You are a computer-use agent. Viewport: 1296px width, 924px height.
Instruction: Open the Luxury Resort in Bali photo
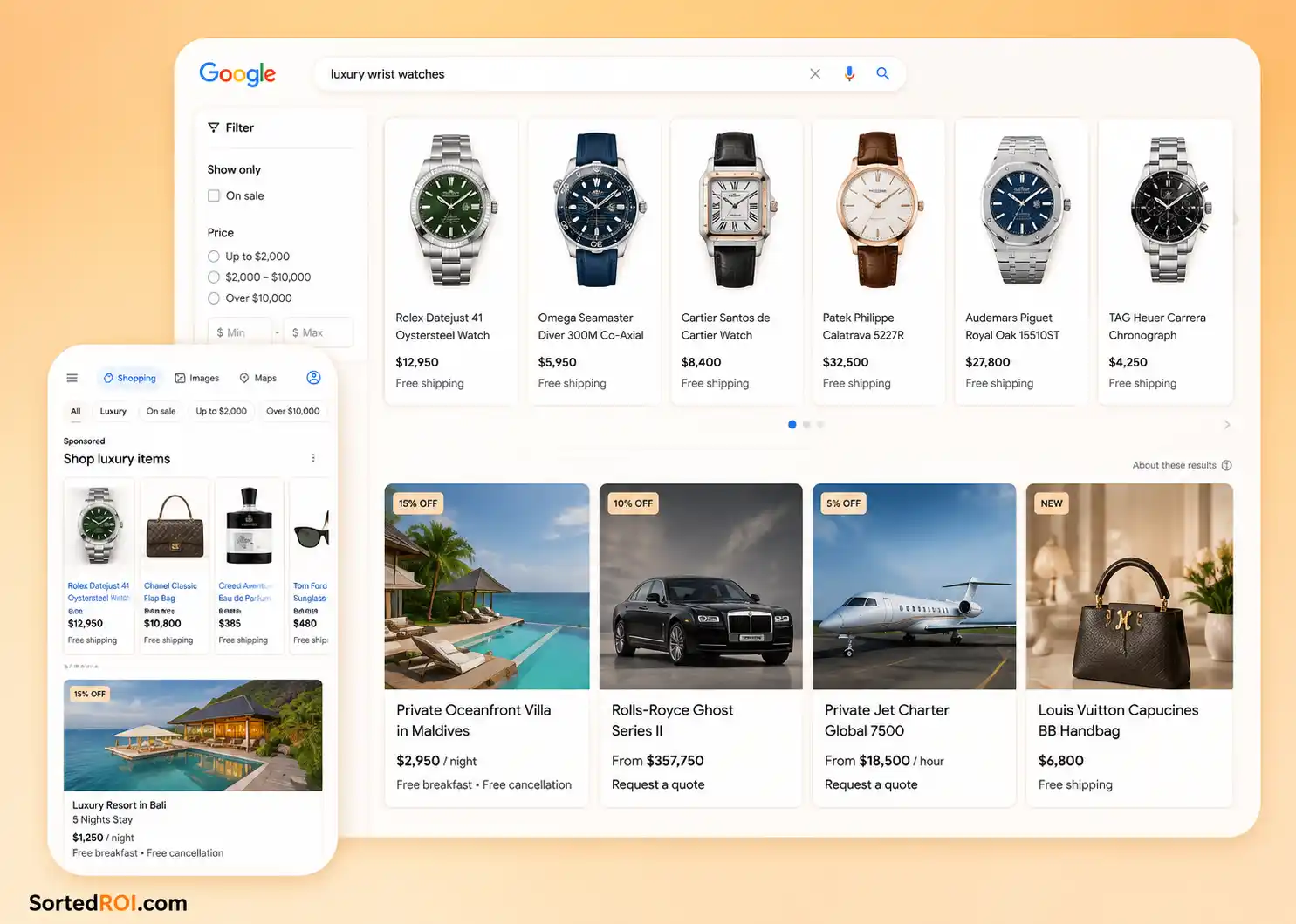point(193,736)
